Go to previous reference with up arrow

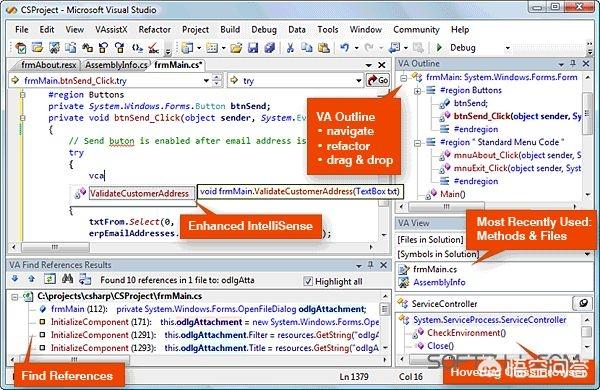31,279
